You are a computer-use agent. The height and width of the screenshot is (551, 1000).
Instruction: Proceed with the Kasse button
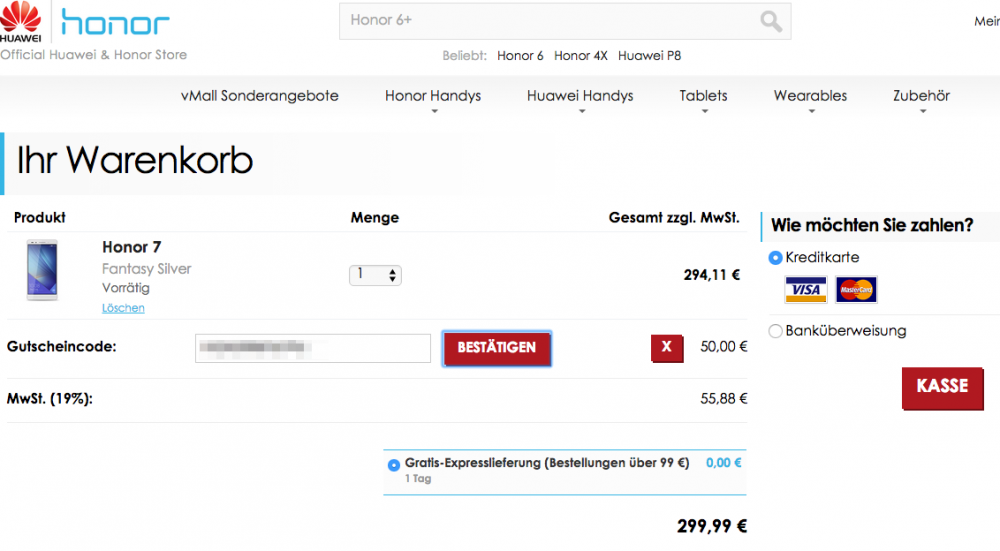pyautogui.click(x=941, y=386)
